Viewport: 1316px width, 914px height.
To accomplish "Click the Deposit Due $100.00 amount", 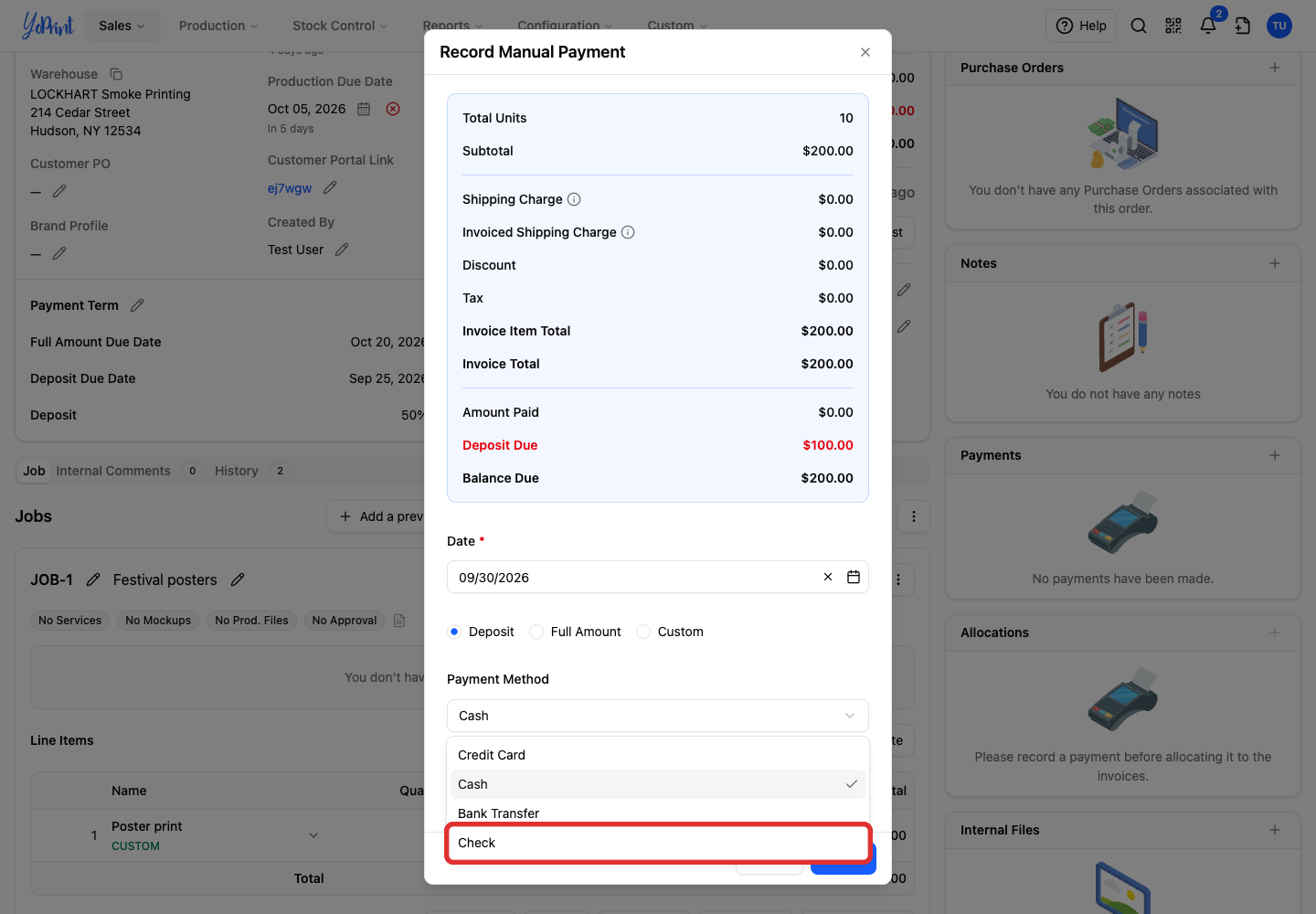I will point(828,445).
